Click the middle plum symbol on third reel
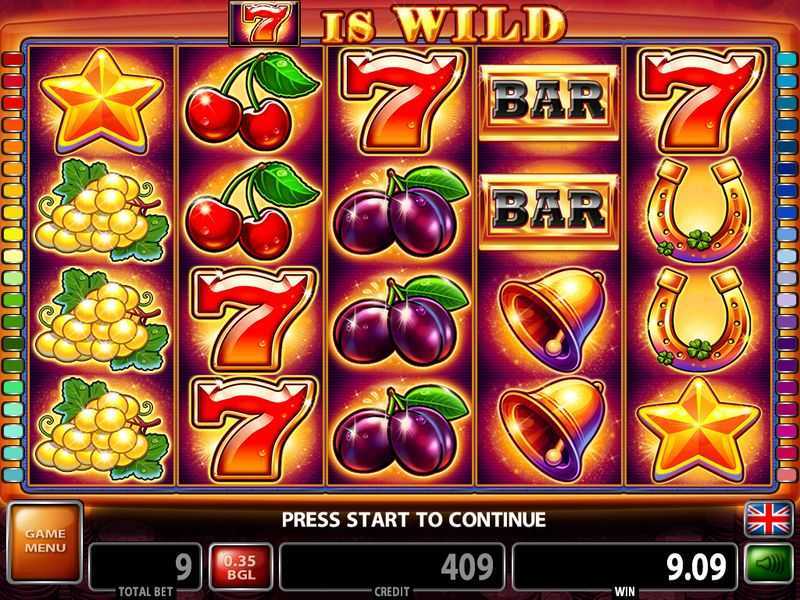The image size is (800, 600). (399, 320)
